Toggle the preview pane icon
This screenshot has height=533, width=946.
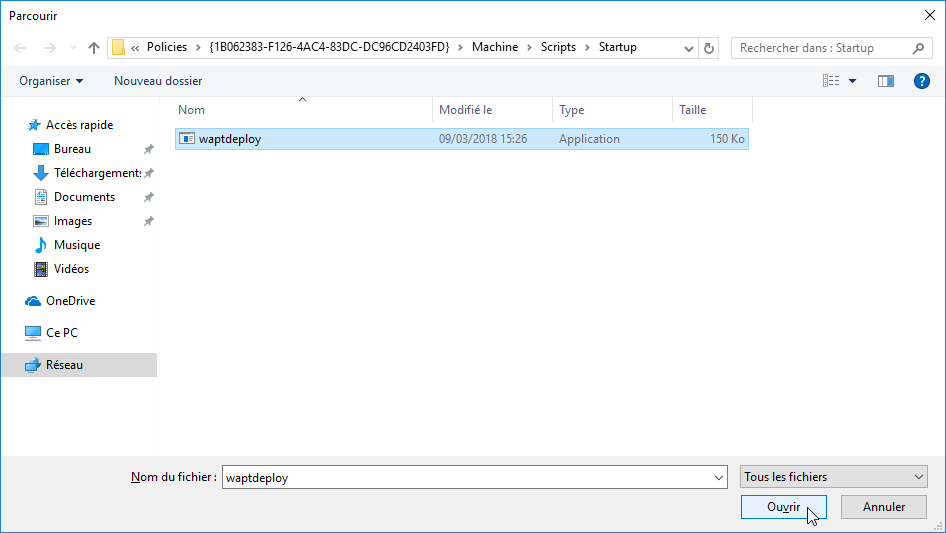point(885,81)
